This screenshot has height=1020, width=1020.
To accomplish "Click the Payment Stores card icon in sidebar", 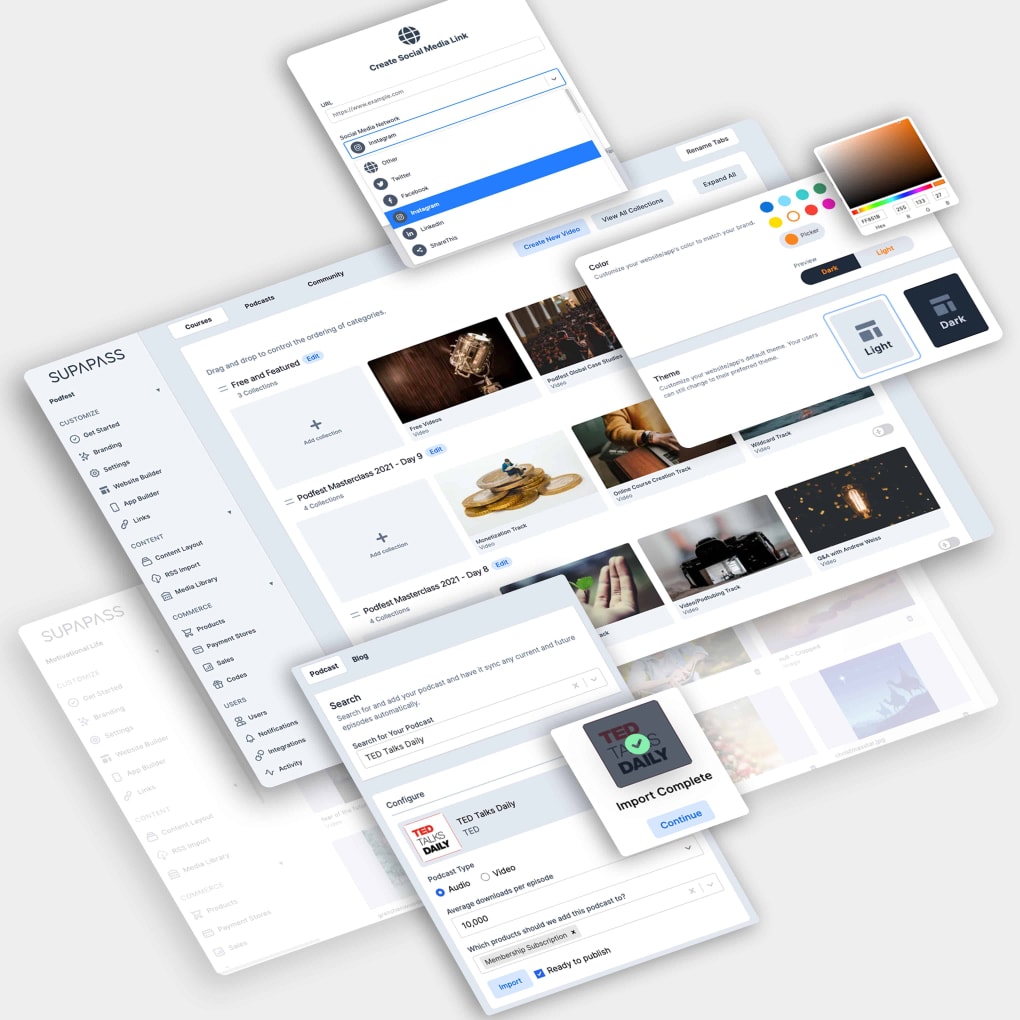I will pyautogui.click(x=198, y=649).
